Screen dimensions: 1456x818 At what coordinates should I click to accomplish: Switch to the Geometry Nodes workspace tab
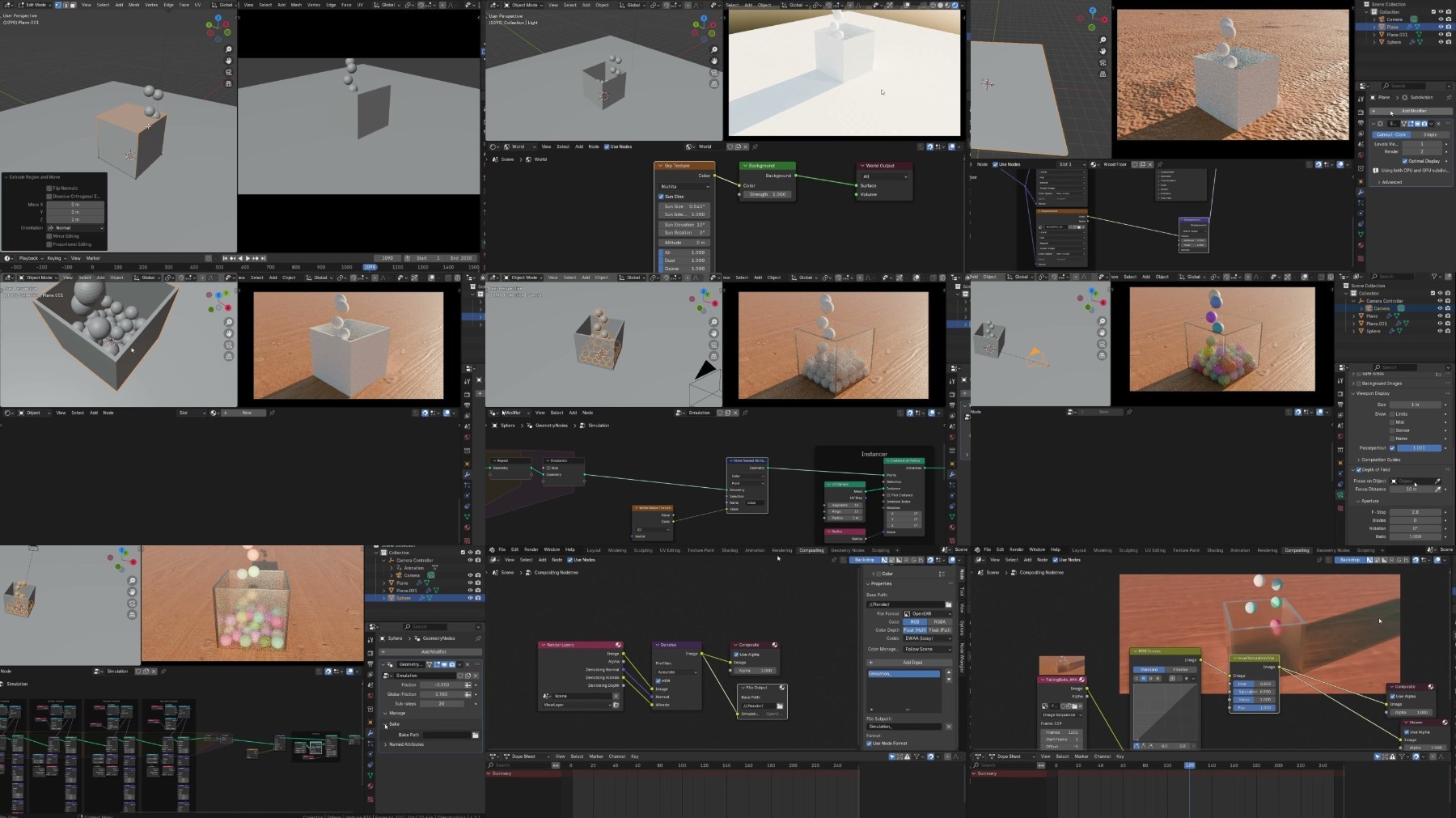pyautogui.click(x=847, y=550)
